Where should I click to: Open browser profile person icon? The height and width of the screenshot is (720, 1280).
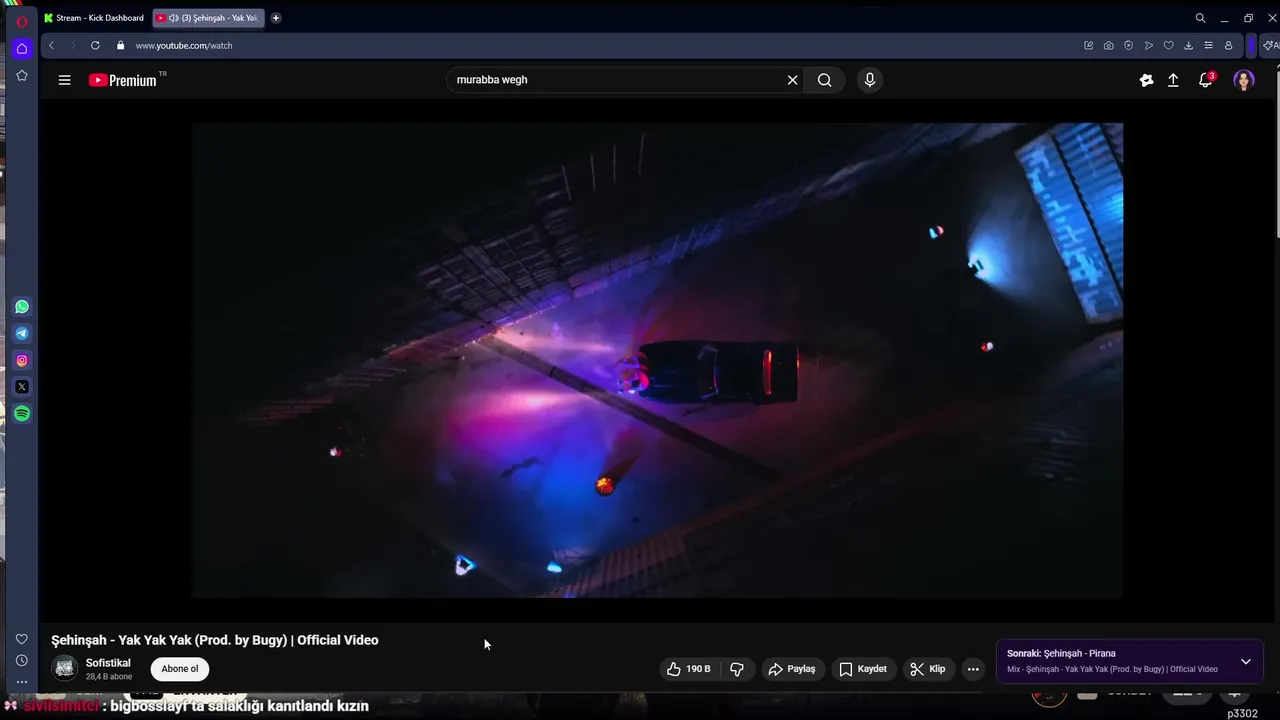pyautogui.click(x=1229, y=45)
